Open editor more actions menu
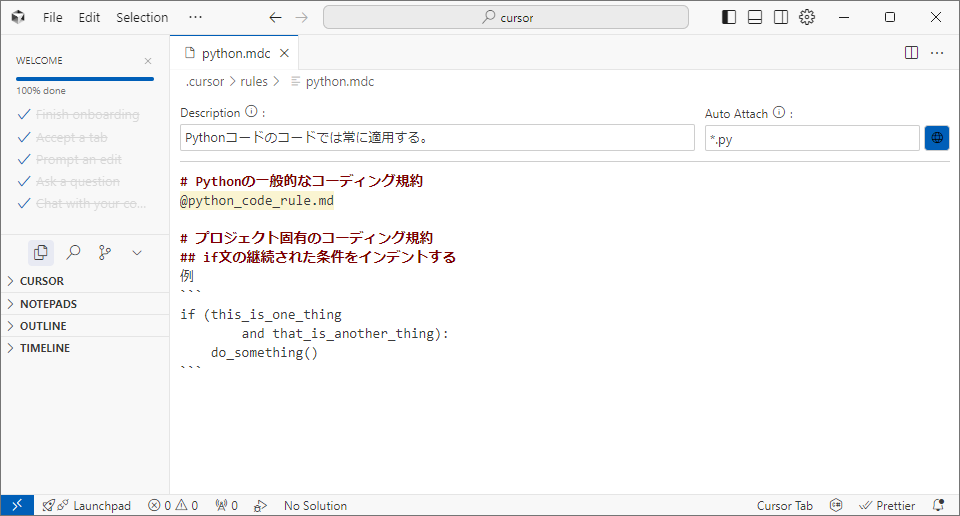 point(937,53)
